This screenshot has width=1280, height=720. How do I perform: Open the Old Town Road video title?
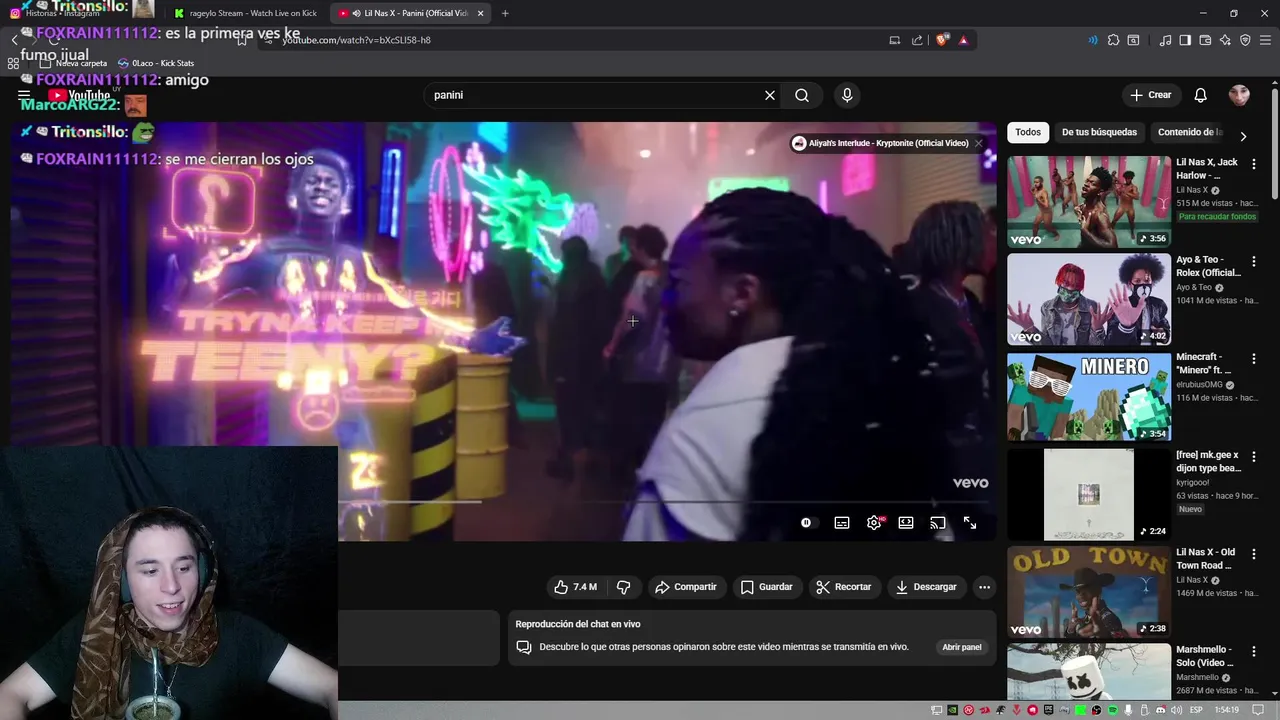[1206, 559]
